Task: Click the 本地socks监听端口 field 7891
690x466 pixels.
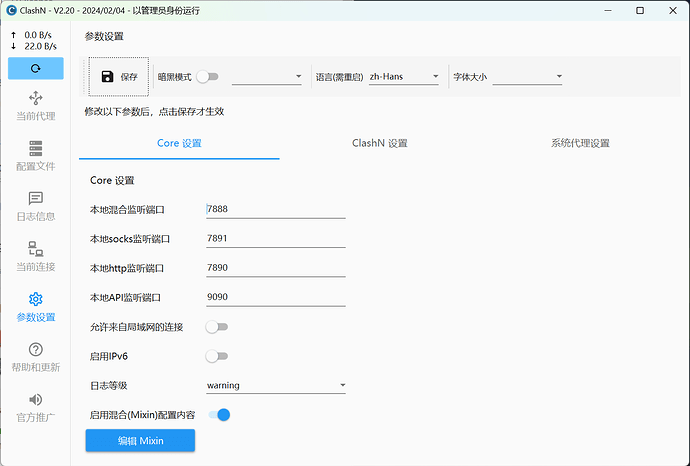Action: click(x=276, y=239)
